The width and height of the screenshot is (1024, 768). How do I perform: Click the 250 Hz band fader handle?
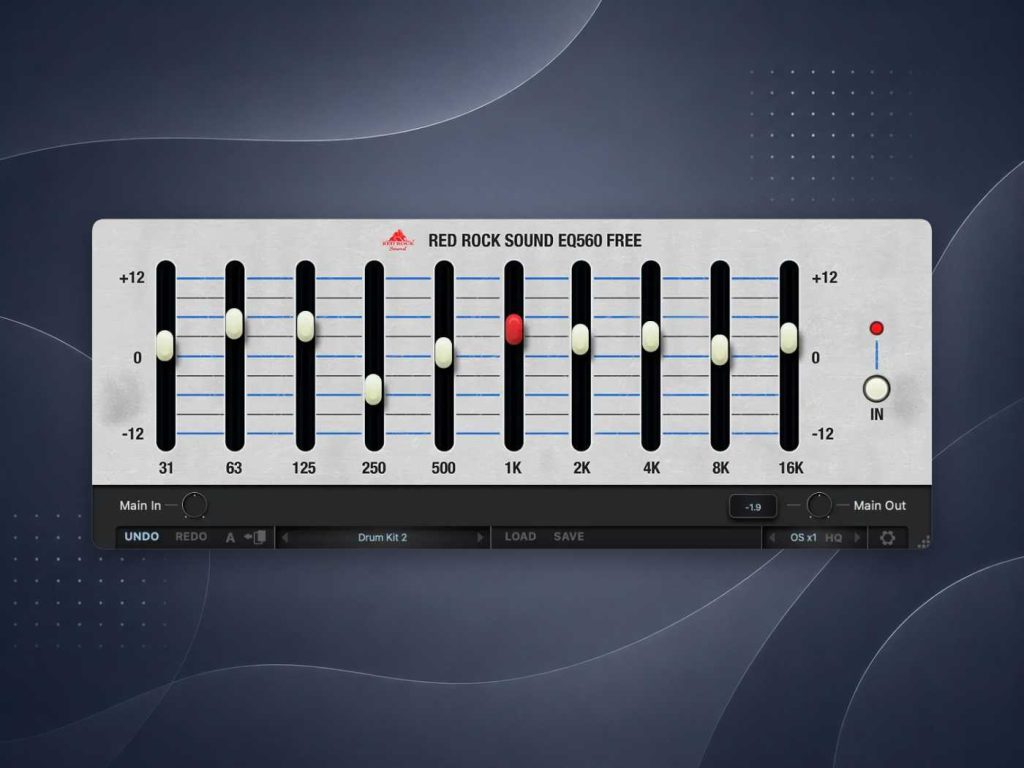[x=374, y=389]
